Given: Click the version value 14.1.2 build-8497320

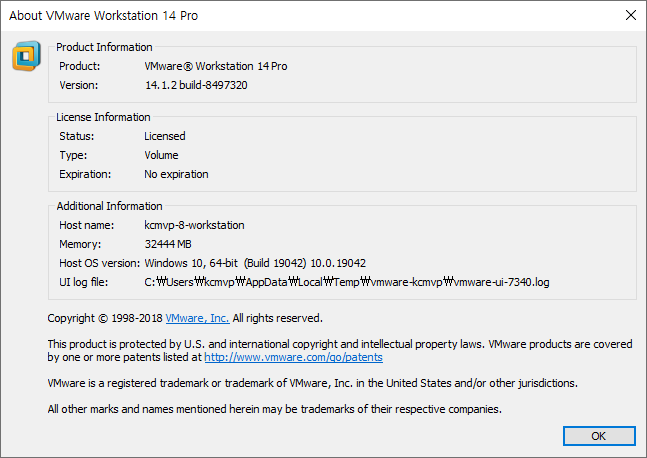Looking at the screenshot, I should (x=196, y=85).
